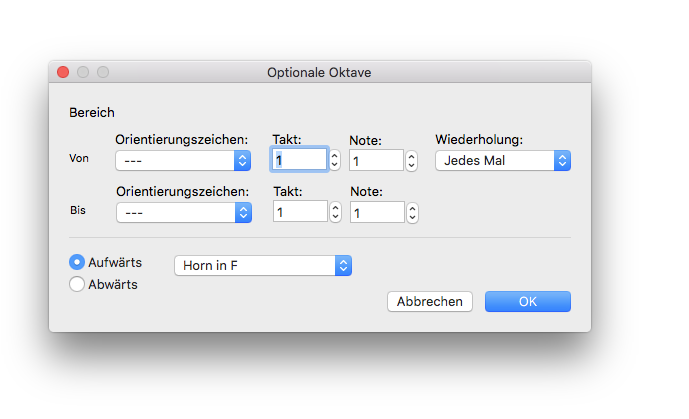689x419 pixels.
Task: Open the Wiederholung Jedes Mal dropdown
Action: click(x=503, y=160)
